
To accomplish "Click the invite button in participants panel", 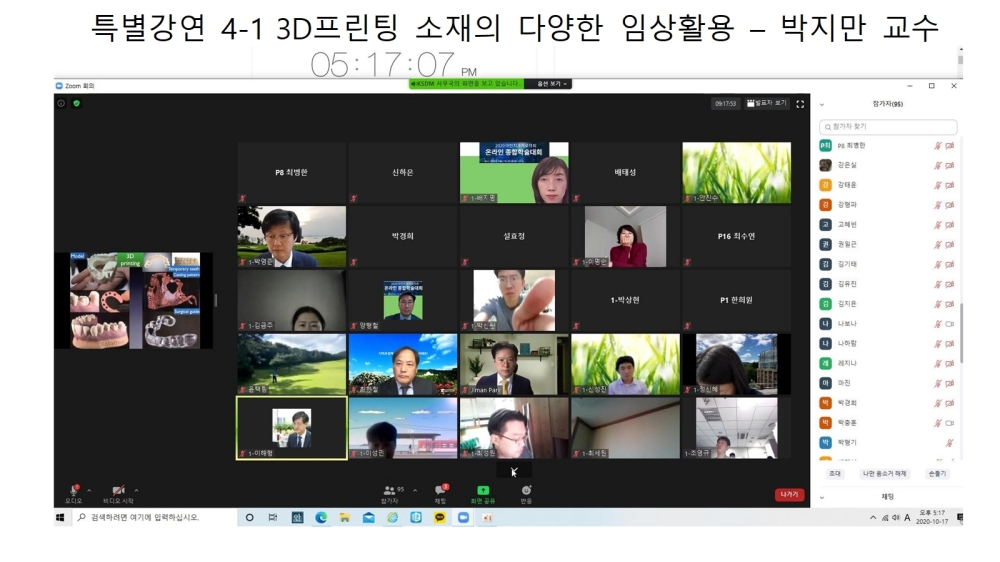I will tap(834, 473).
